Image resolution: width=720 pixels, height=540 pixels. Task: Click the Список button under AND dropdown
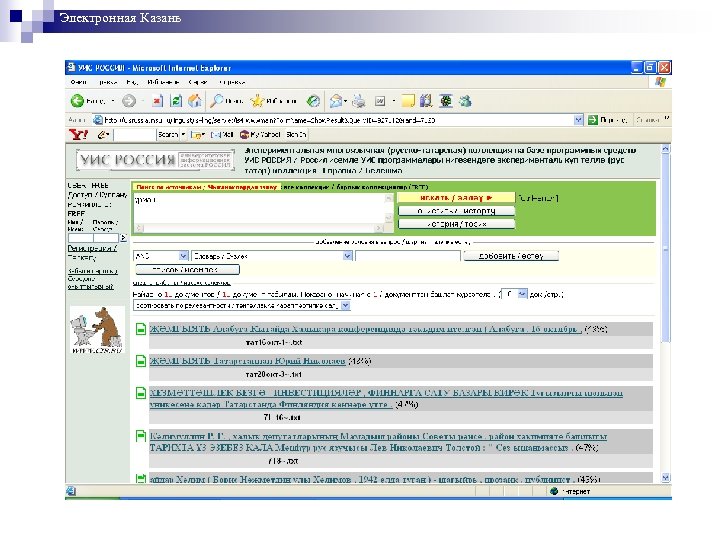pyautogui.click(x=187, y=270)
